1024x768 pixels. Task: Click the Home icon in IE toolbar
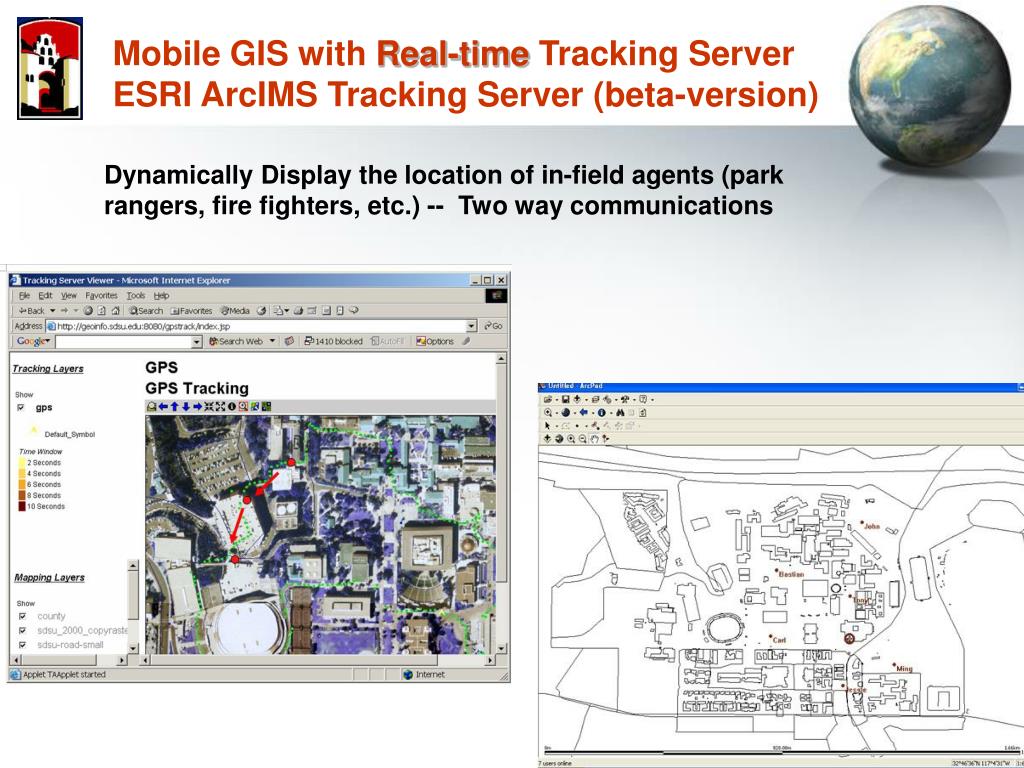pos(116,311)
